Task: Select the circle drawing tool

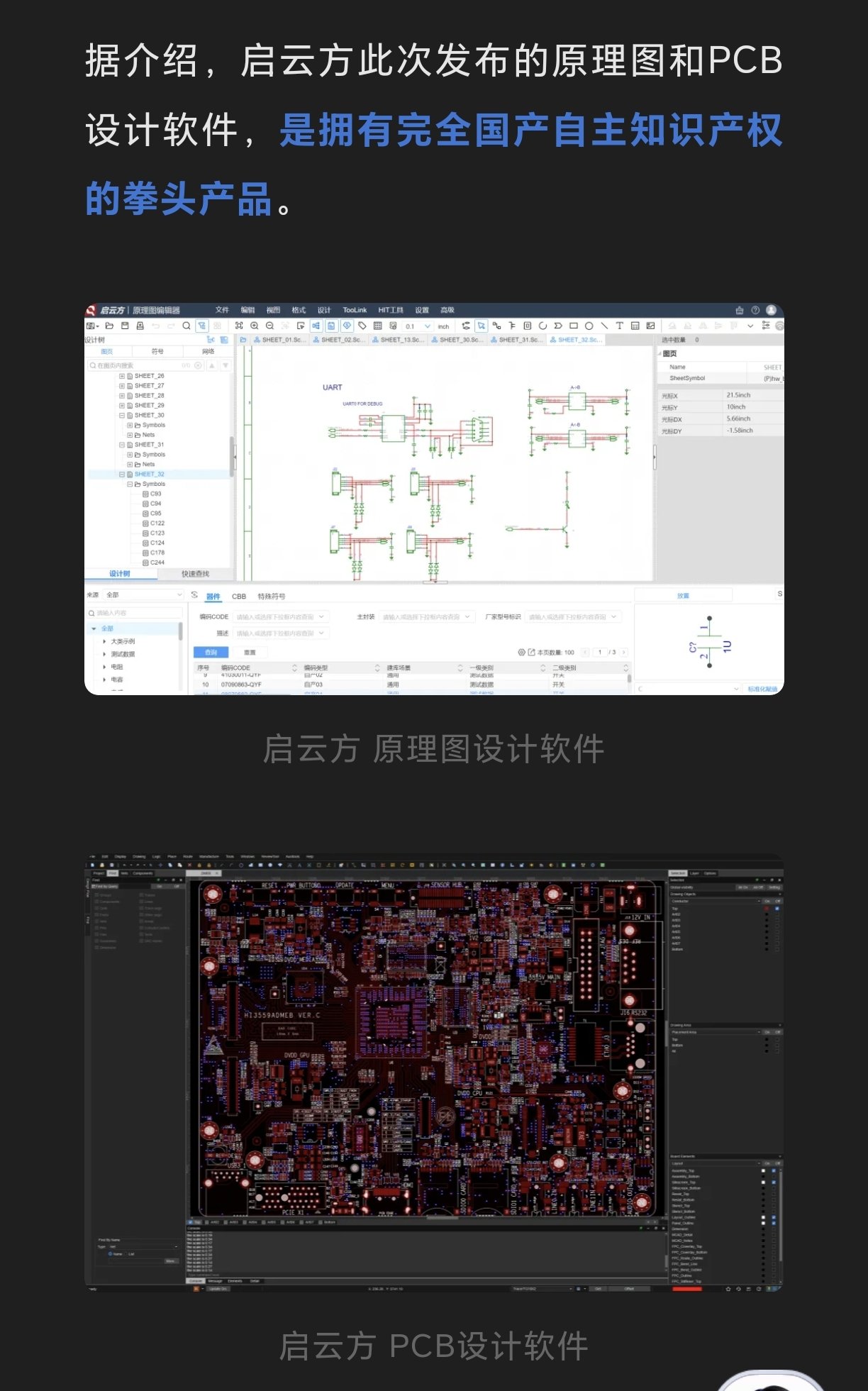Action: click(589, 326)
